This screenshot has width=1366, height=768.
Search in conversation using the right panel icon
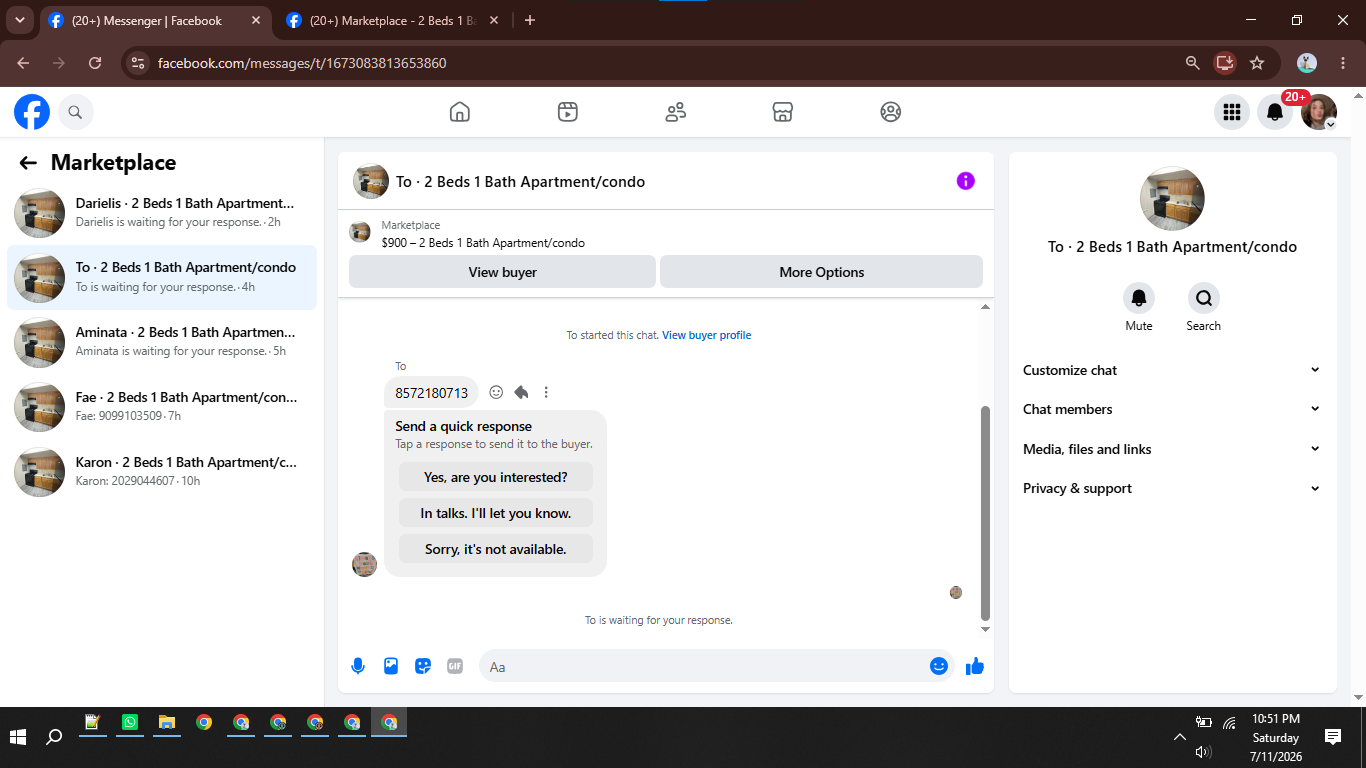(x=1204, y=298)
